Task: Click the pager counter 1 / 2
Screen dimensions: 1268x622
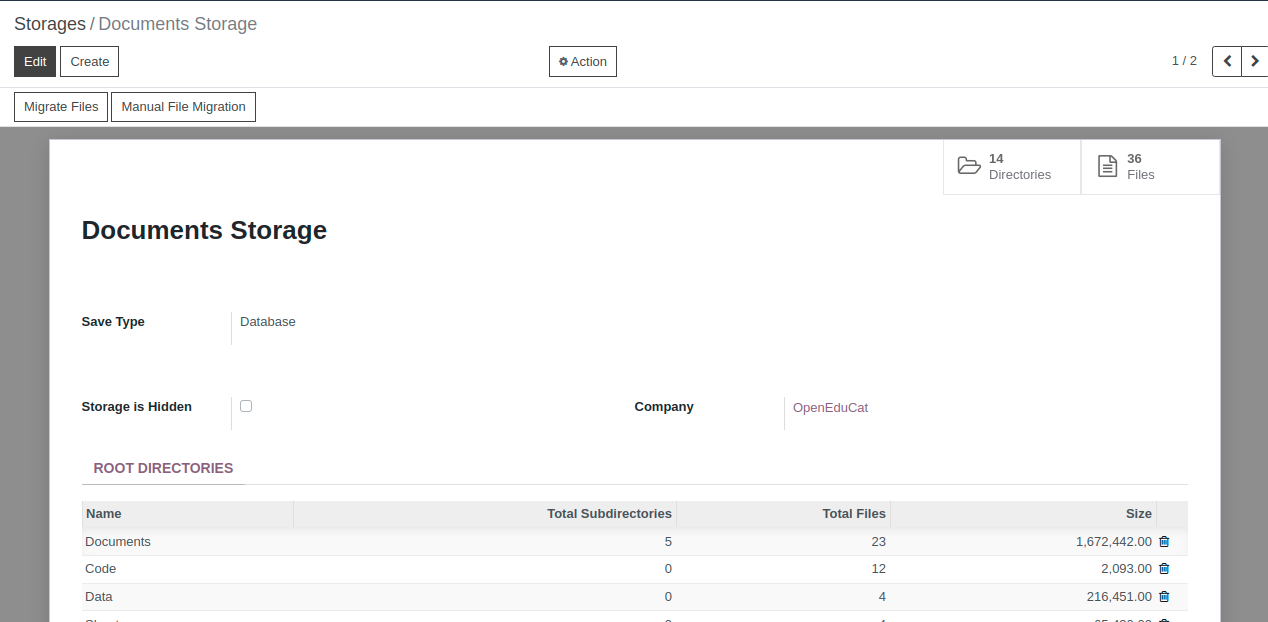Action: tap(1184, 61)
